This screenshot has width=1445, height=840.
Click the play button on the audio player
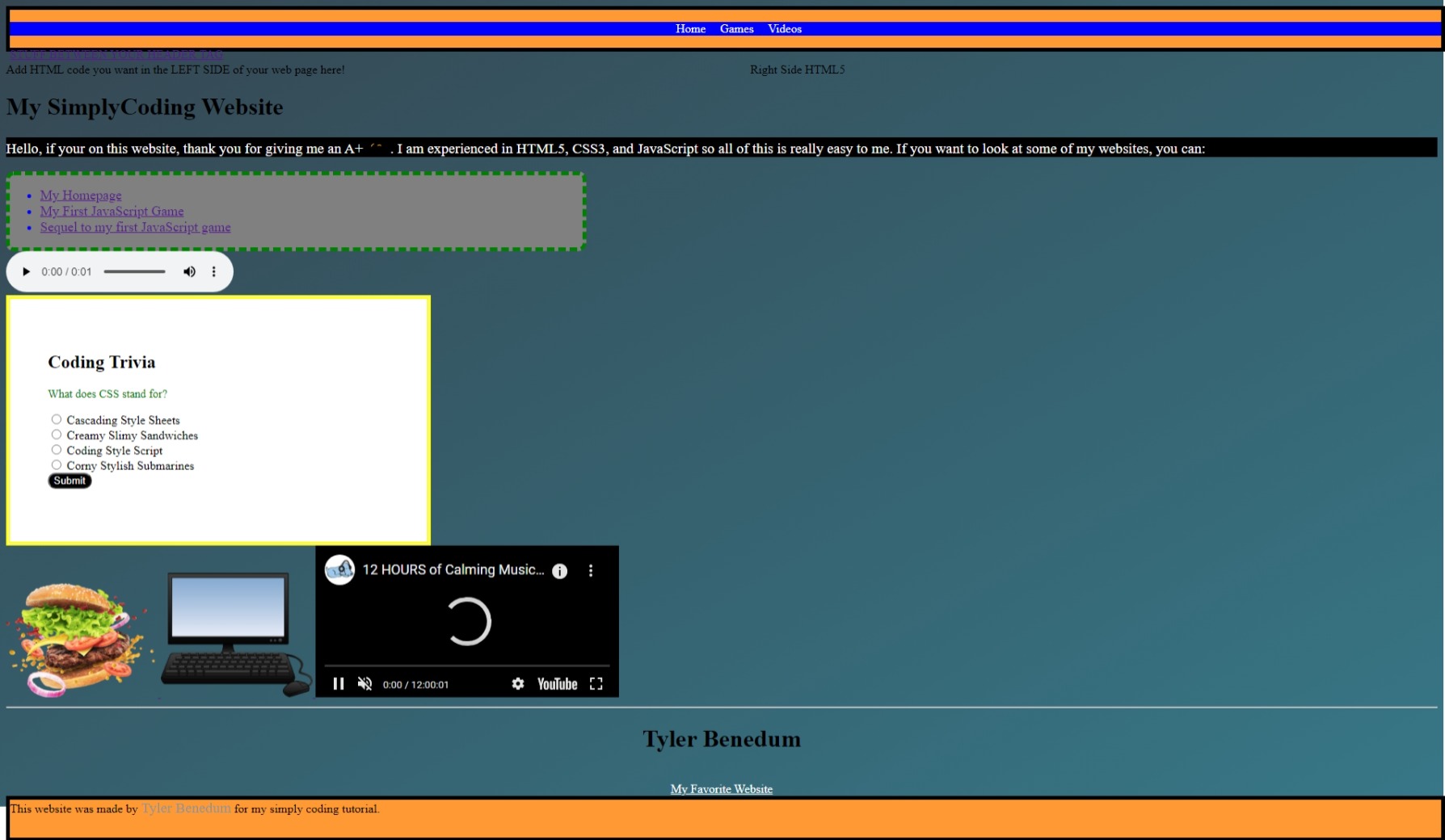(x=26, y=271)
